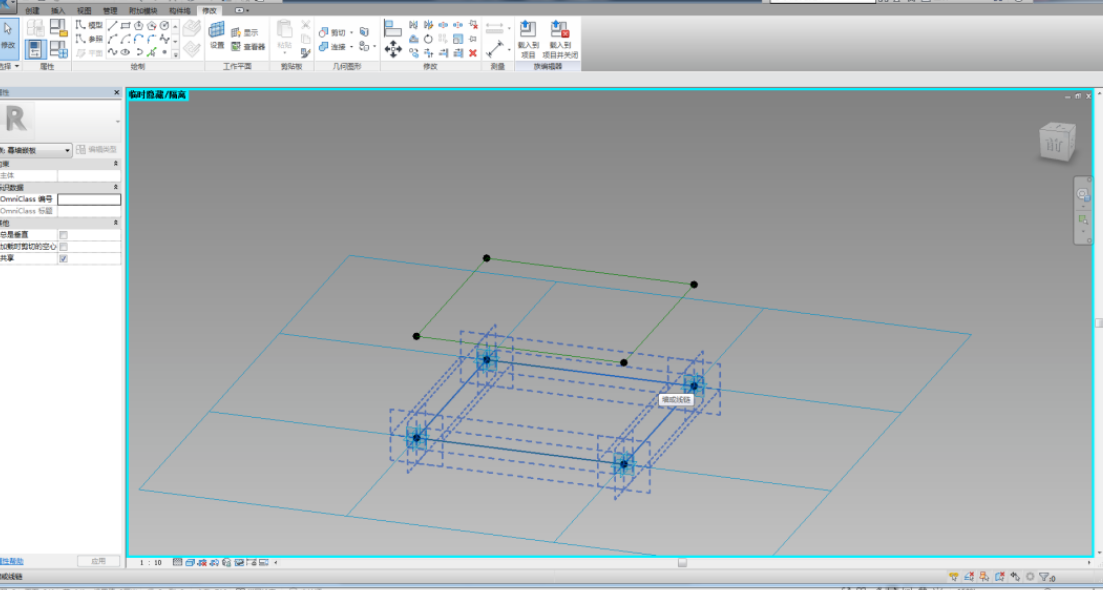Click the 剪切 geometry cut tool
This screenshot has height=590, width=1103.
[x=332, y=32]
